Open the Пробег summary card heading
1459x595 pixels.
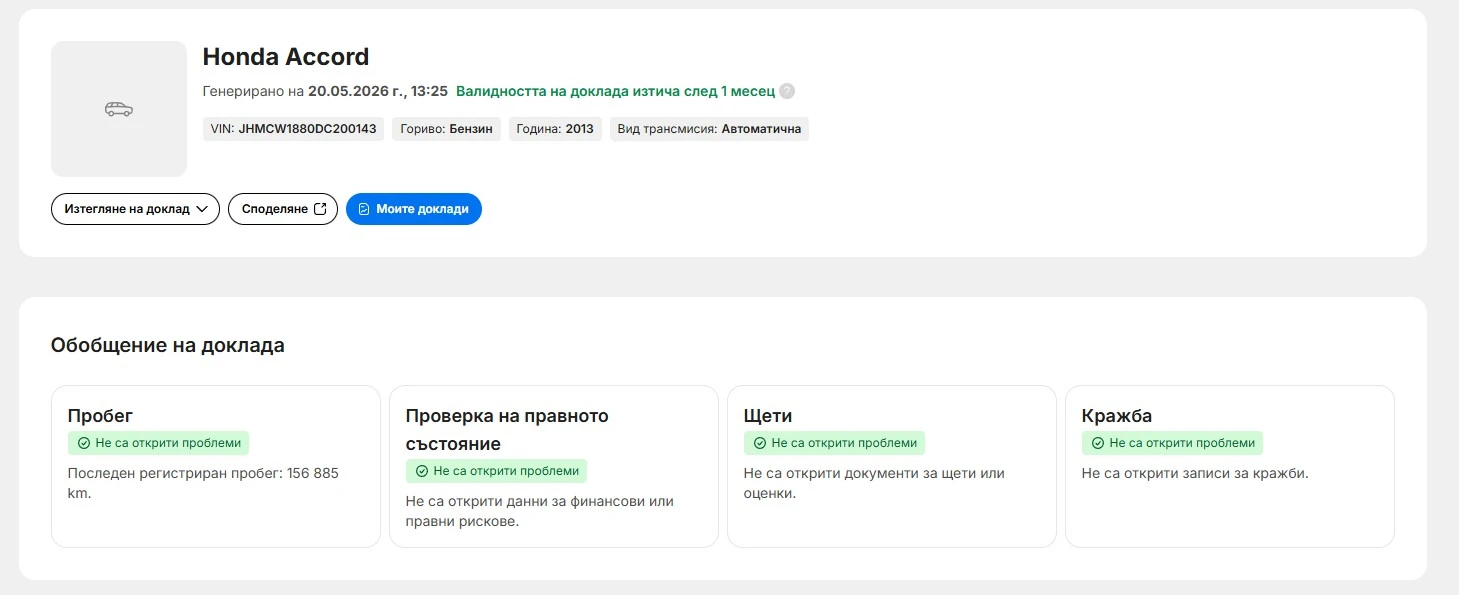tap(100, 416)
